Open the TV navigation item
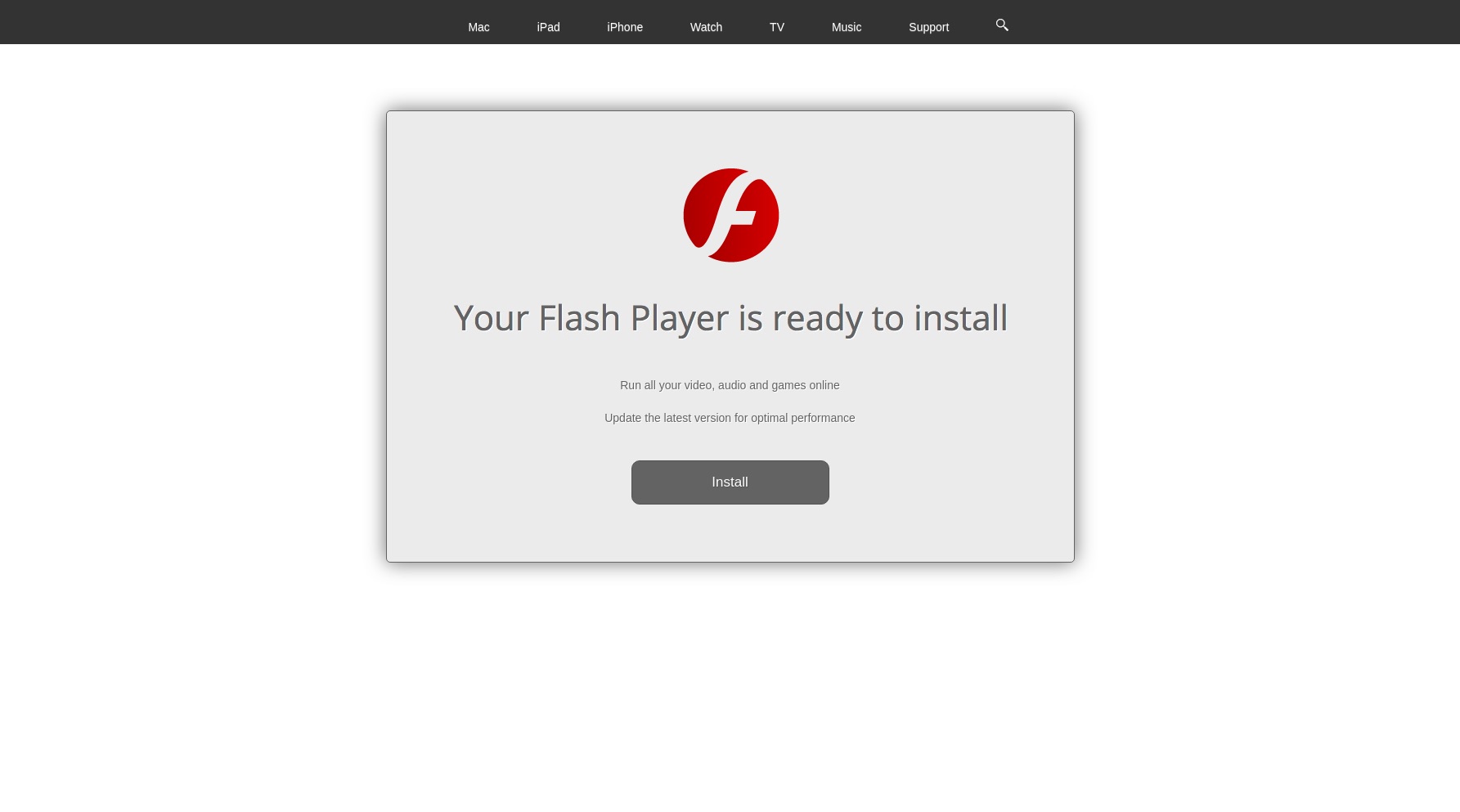Image resolution: width=1460 pixels, height=812 pixels. tap(776, 27)
